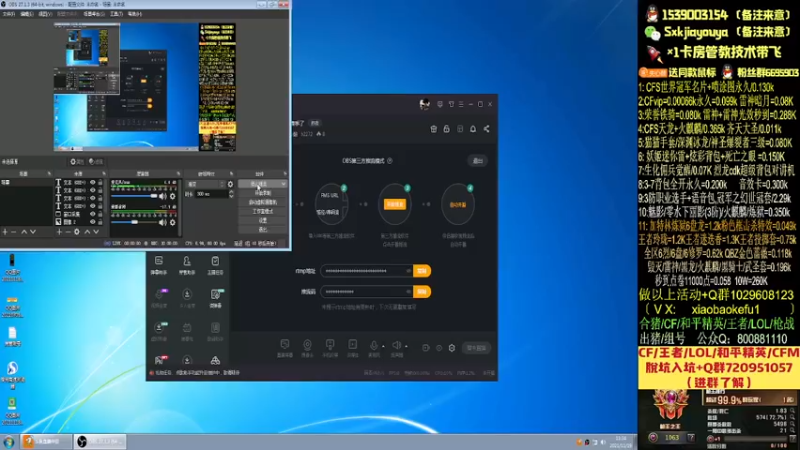Click the microphone icon in the bottom toolbar
Screen dimensions: 800x450
373,345
